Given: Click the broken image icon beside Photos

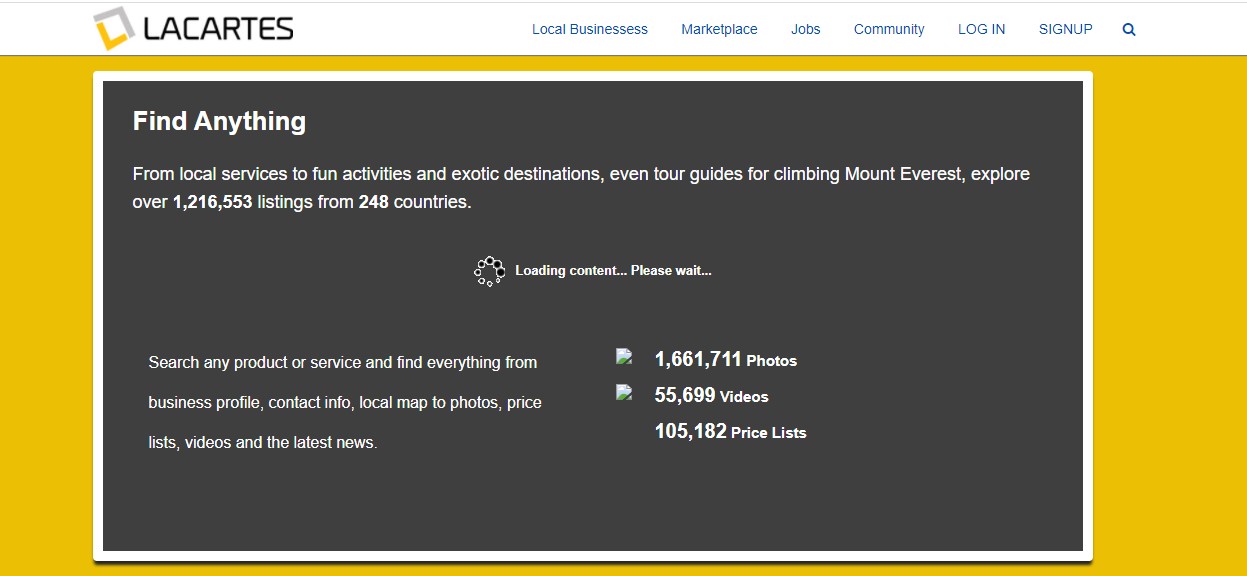Looking at the screenshot, I should [624, 357].
